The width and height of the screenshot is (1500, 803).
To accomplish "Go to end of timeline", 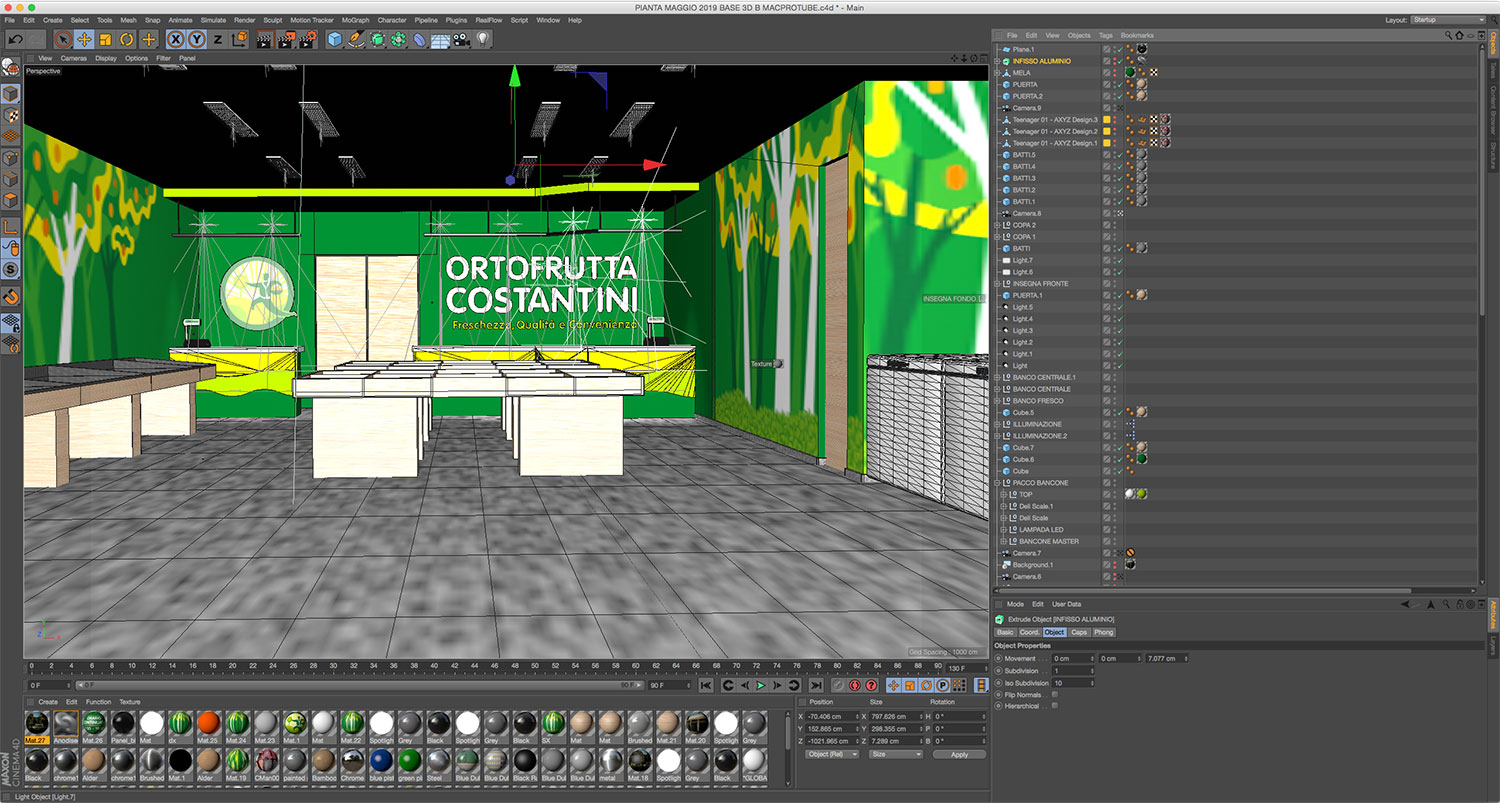I will tap(815, 685).
